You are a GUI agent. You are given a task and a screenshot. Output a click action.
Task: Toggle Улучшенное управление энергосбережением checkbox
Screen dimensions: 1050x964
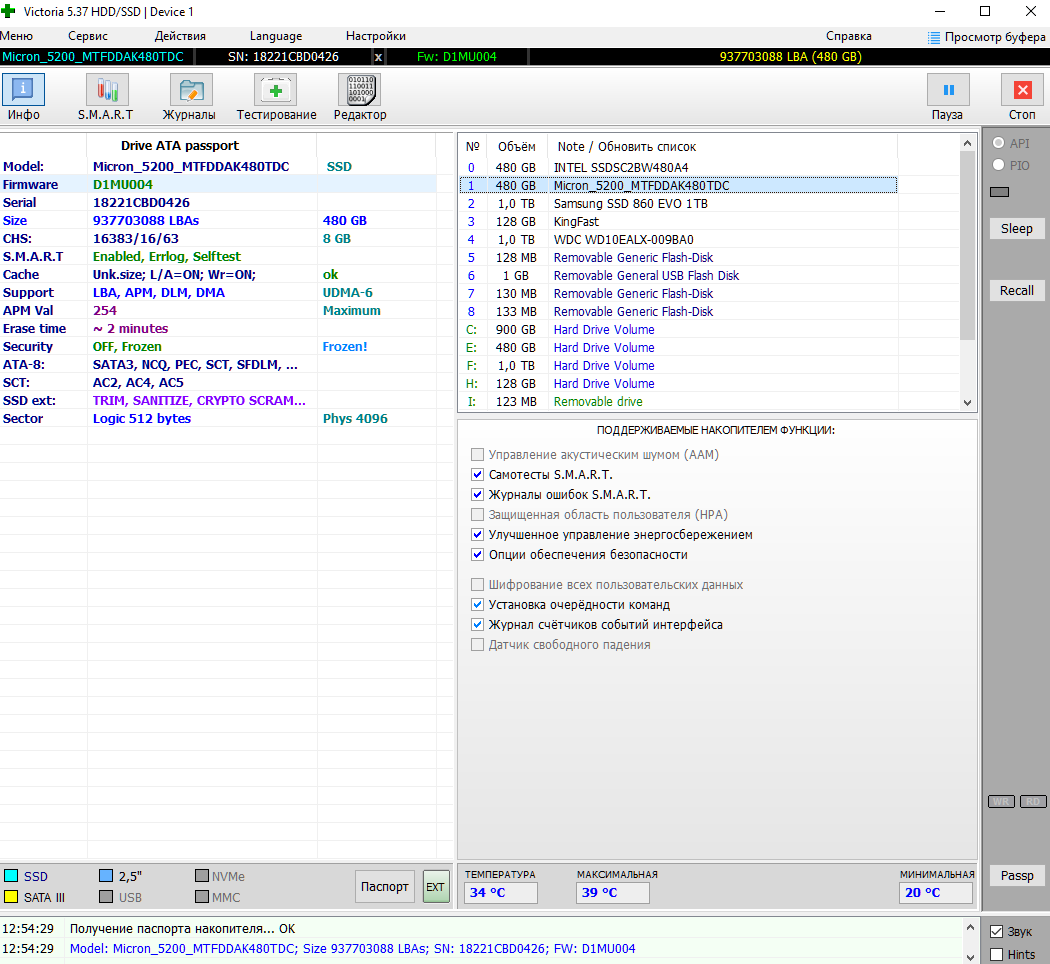pos(477,535)
